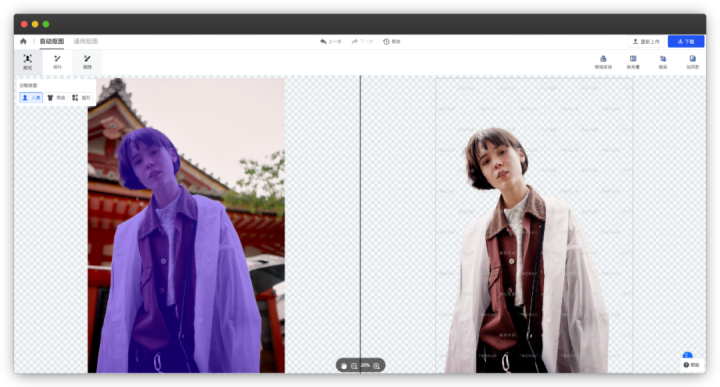
Task: Choose the clothing-icon product recognition type
Action: click(x=56, y=98)
